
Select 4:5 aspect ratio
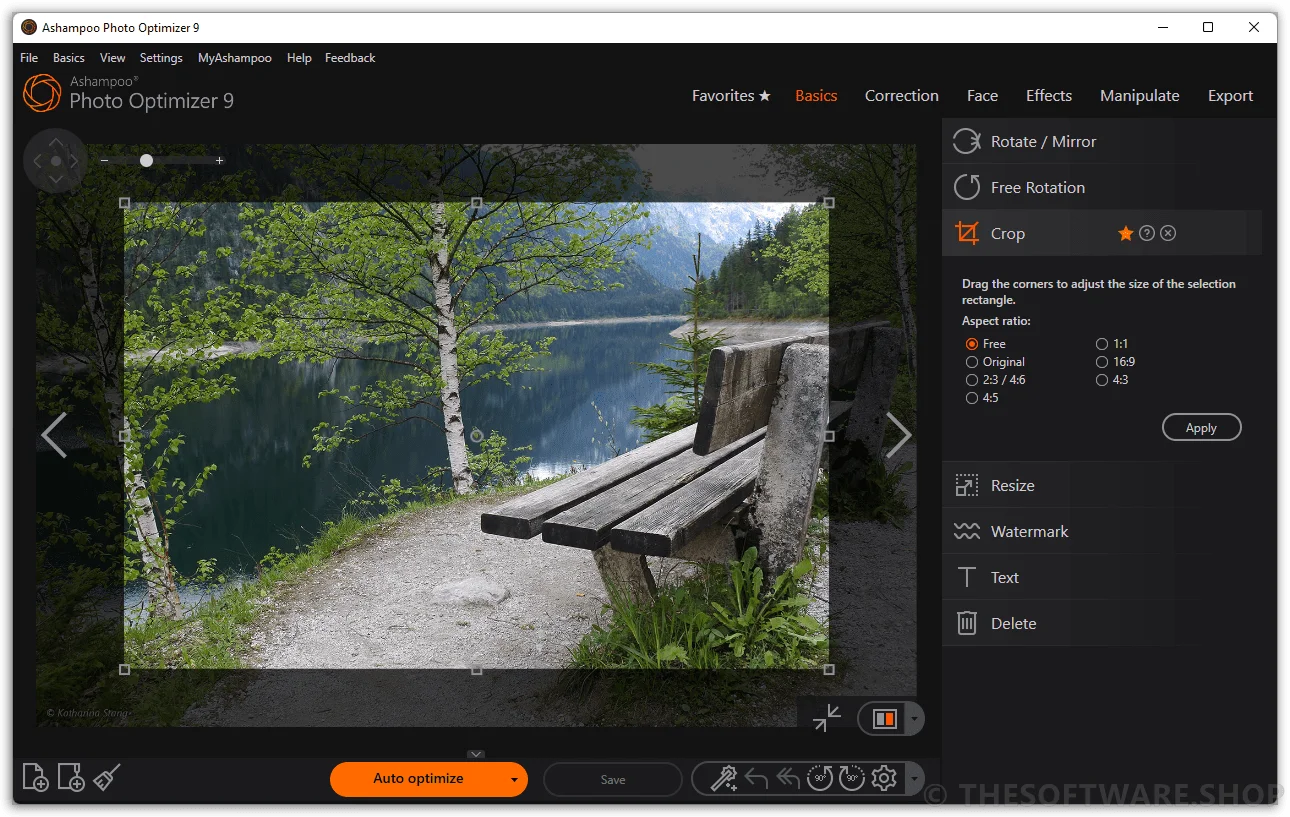click(x=972, y=398)
